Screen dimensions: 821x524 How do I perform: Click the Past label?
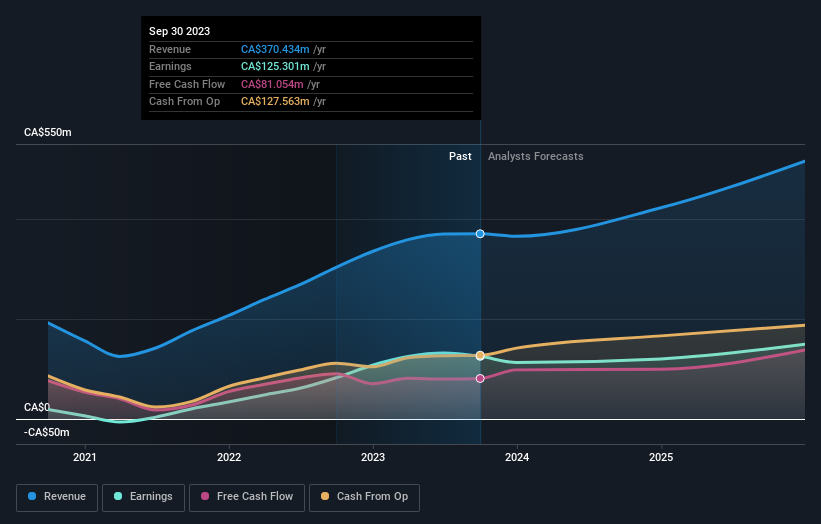point(460,157)
